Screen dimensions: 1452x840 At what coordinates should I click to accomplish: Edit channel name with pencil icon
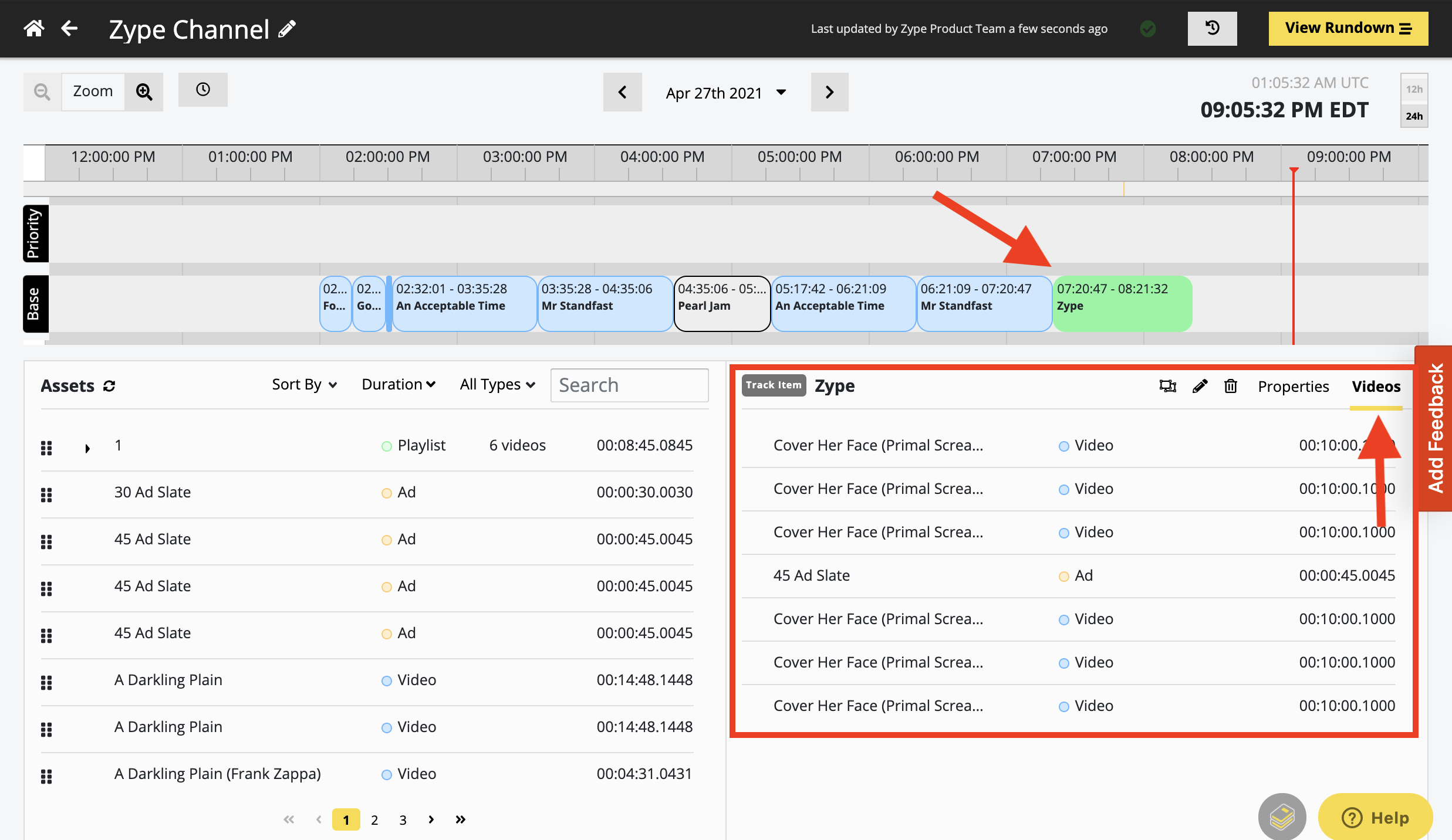[287, 29]
